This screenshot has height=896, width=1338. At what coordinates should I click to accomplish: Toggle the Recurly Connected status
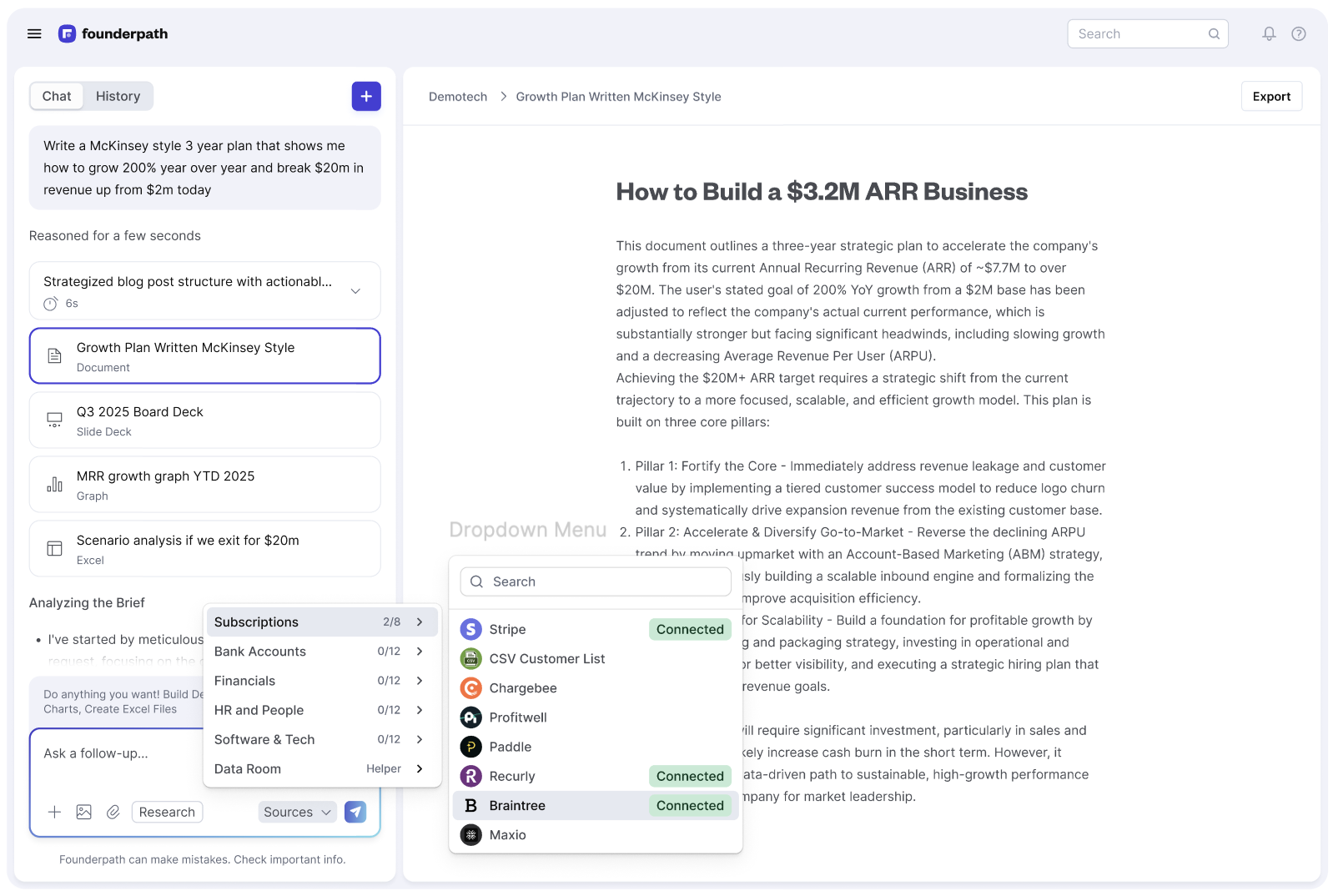click(690, 776)
